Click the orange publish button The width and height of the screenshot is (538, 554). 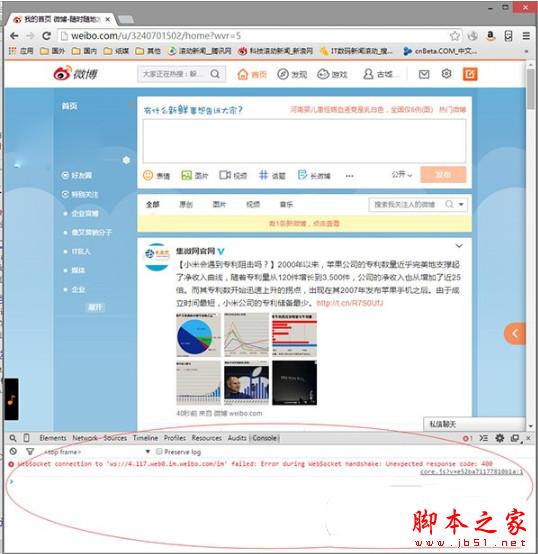[x=443, y=175]
